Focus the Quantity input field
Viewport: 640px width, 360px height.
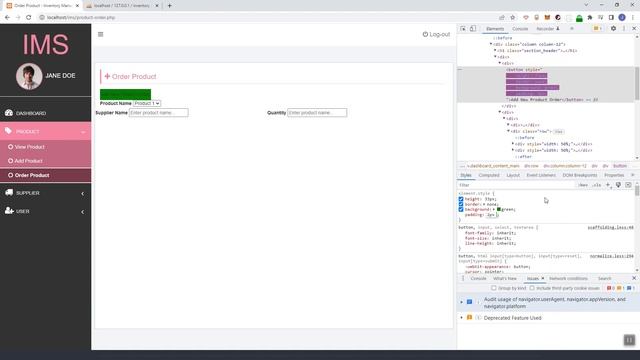pyautogui.click(x=317, y=113)
